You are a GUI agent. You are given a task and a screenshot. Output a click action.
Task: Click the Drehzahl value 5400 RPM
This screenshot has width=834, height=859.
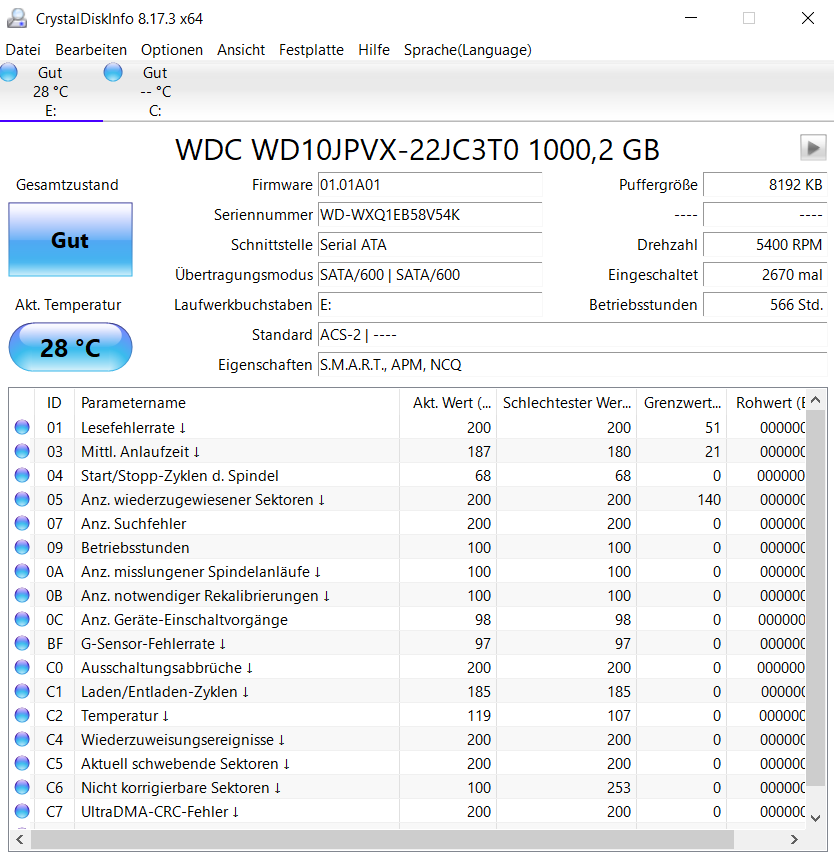765,245
